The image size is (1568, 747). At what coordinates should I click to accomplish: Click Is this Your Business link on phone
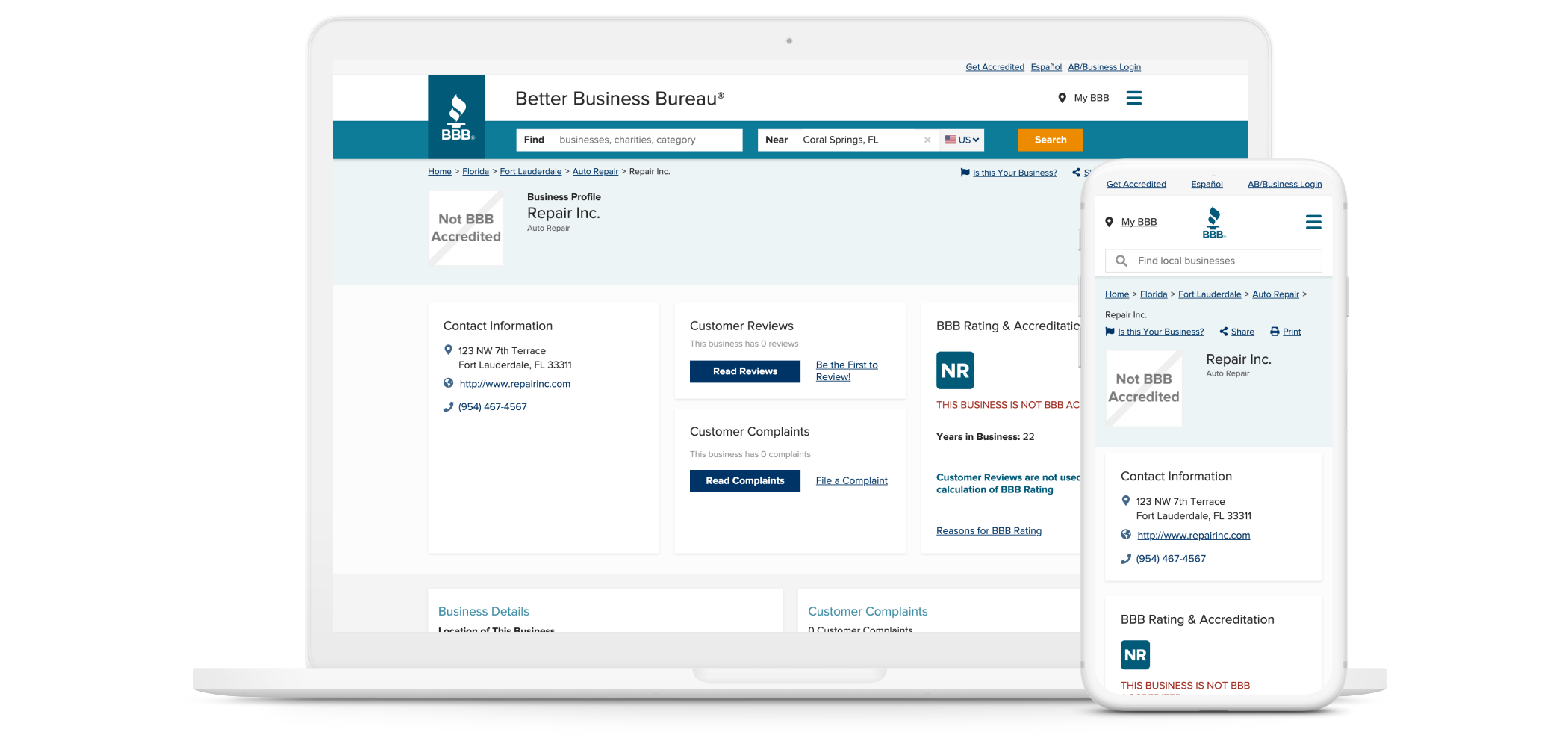pyautogui.click(x=1160, y=332)
